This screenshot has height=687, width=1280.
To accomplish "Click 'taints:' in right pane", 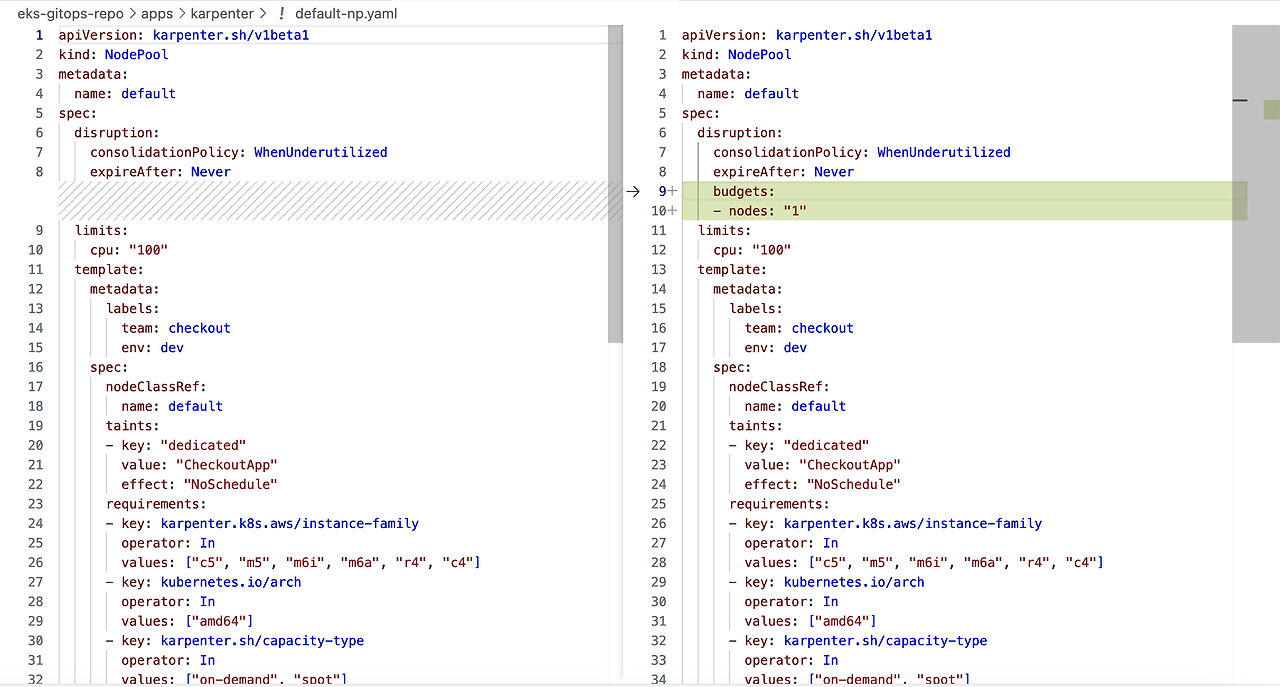I will coord(756,426).
